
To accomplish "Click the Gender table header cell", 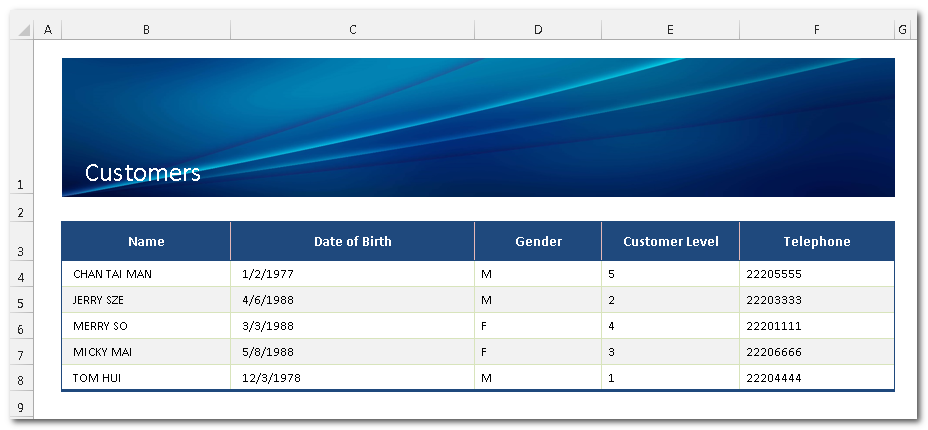I will tap(538, 241).
